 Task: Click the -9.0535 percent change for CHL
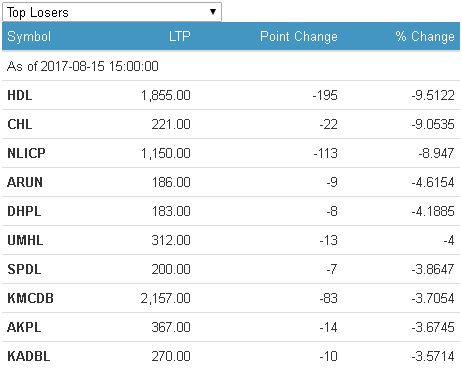click(433, 124)
